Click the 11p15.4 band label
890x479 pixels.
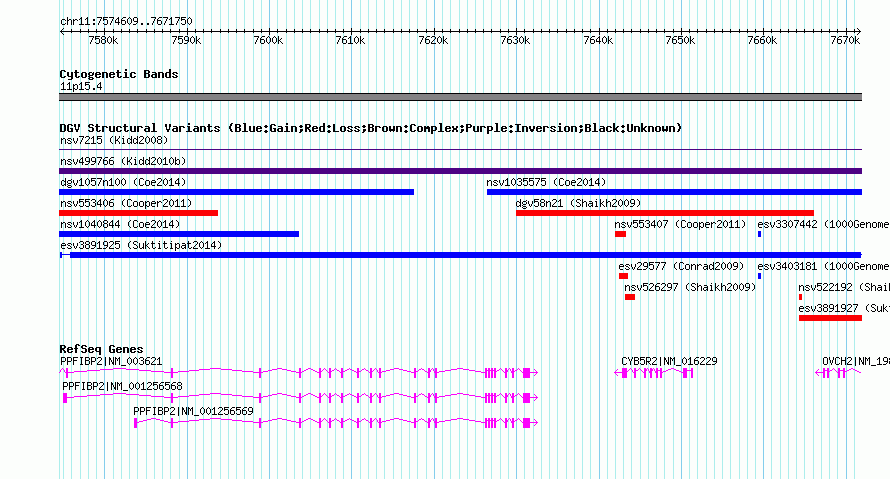81,86
